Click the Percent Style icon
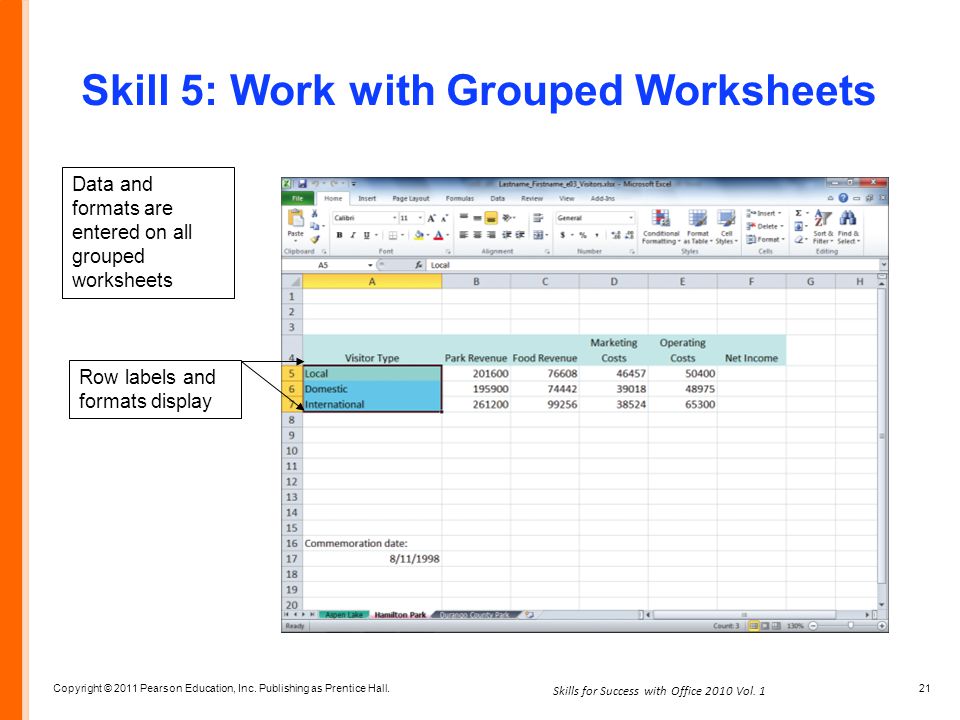This screenshot has width=960, height=720. pyautogui.click(x=582, y=235)
